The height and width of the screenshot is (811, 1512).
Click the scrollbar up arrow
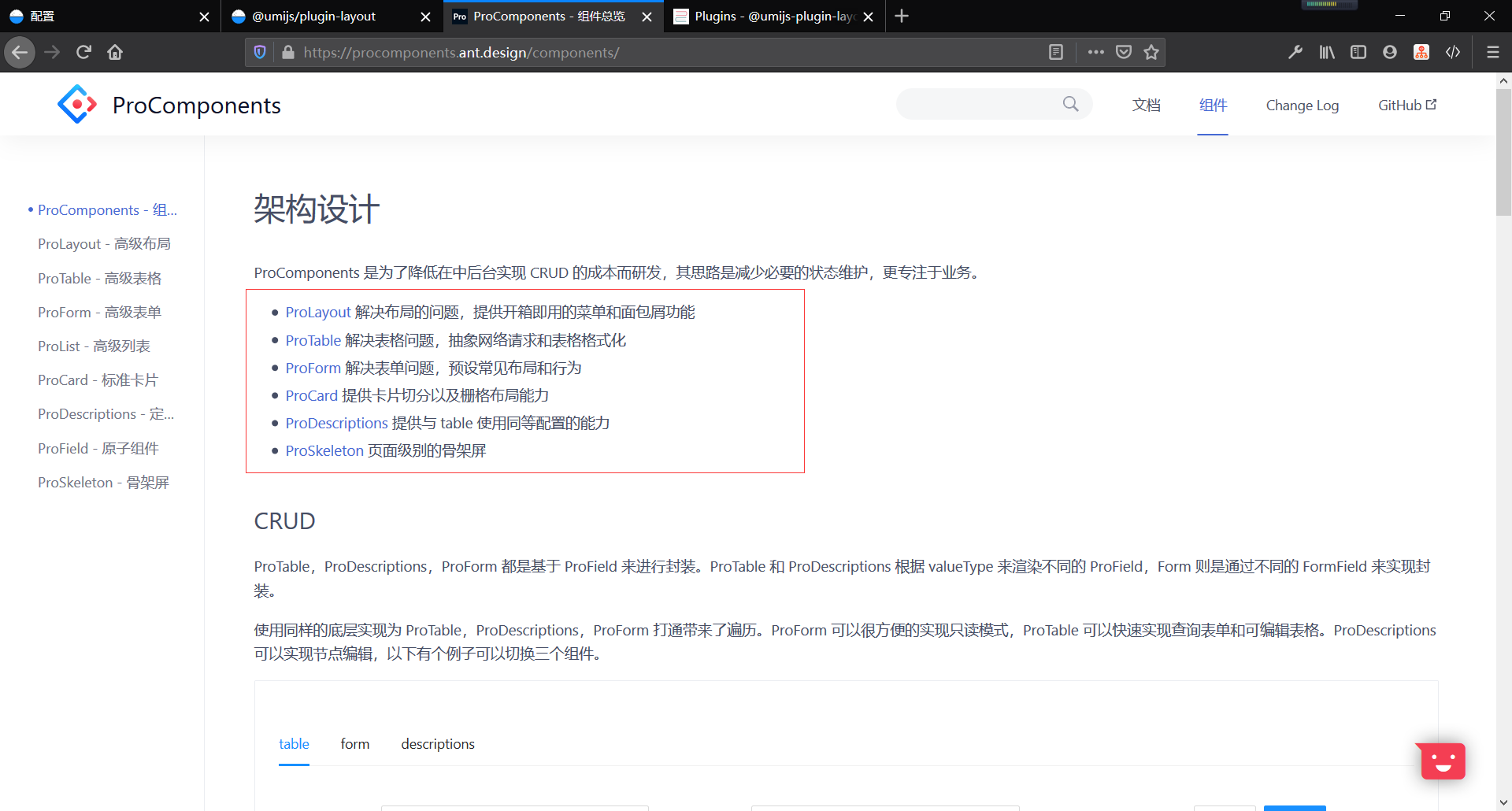[x=1503, y=80]
